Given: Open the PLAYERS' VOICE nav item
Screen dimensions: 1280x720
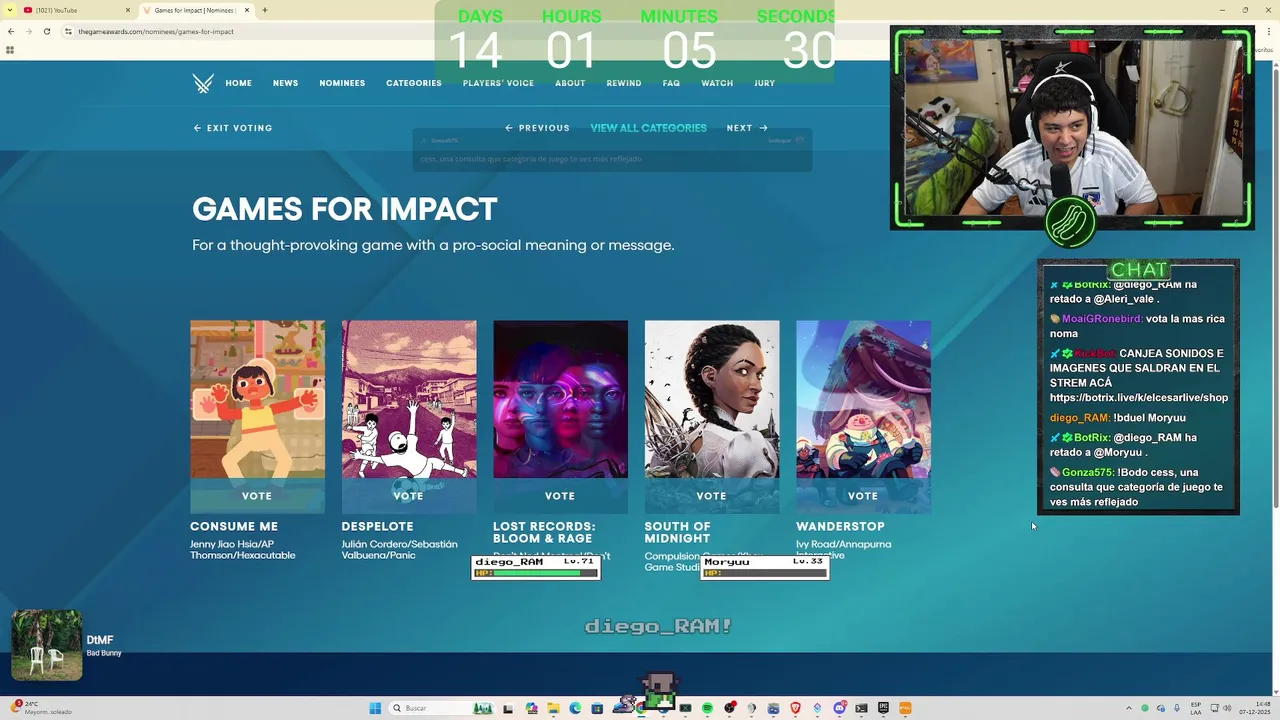Looking at the screenshot, I should coord(498,83).
